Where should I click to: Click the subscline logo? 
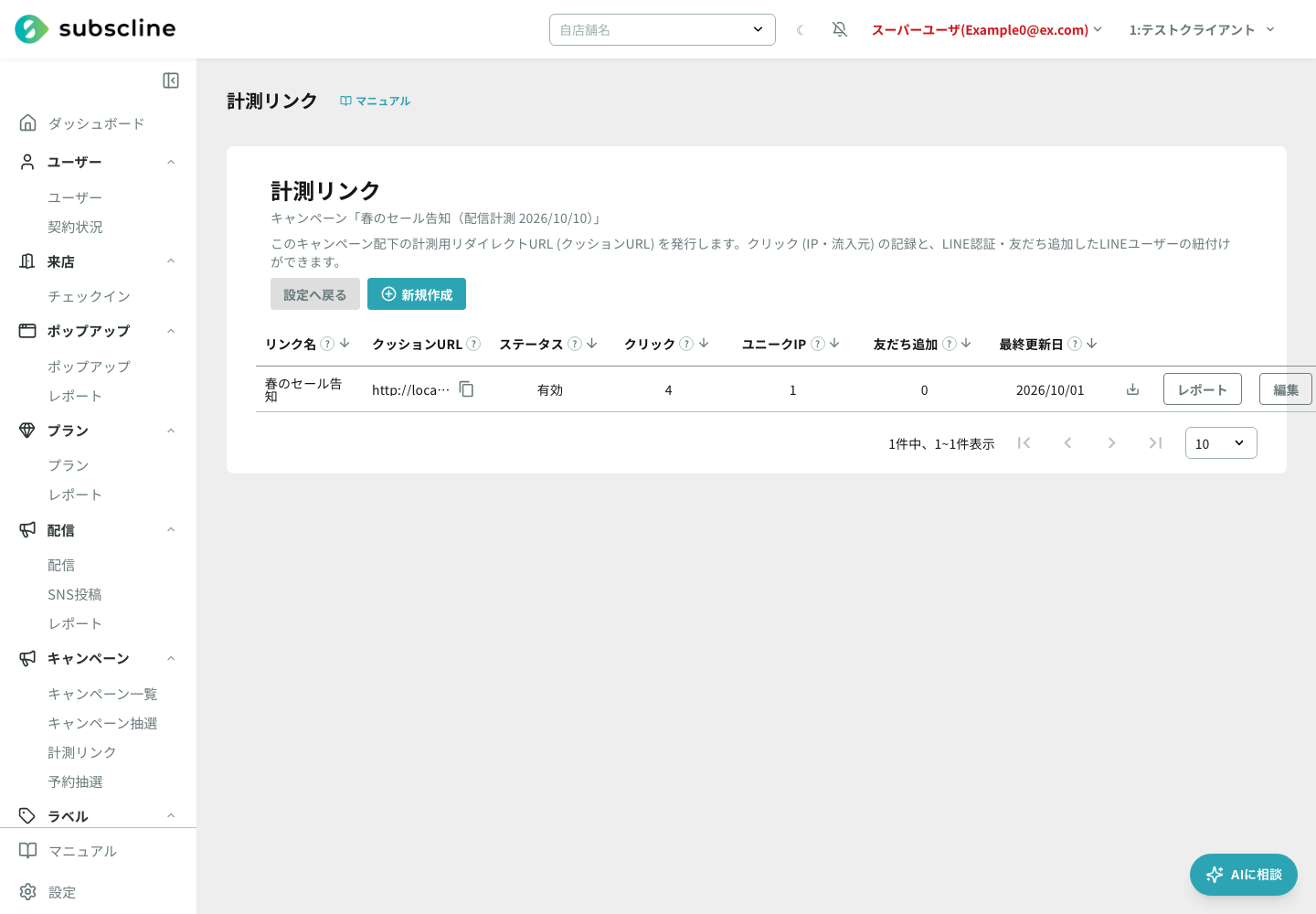(x=95, y=29)
